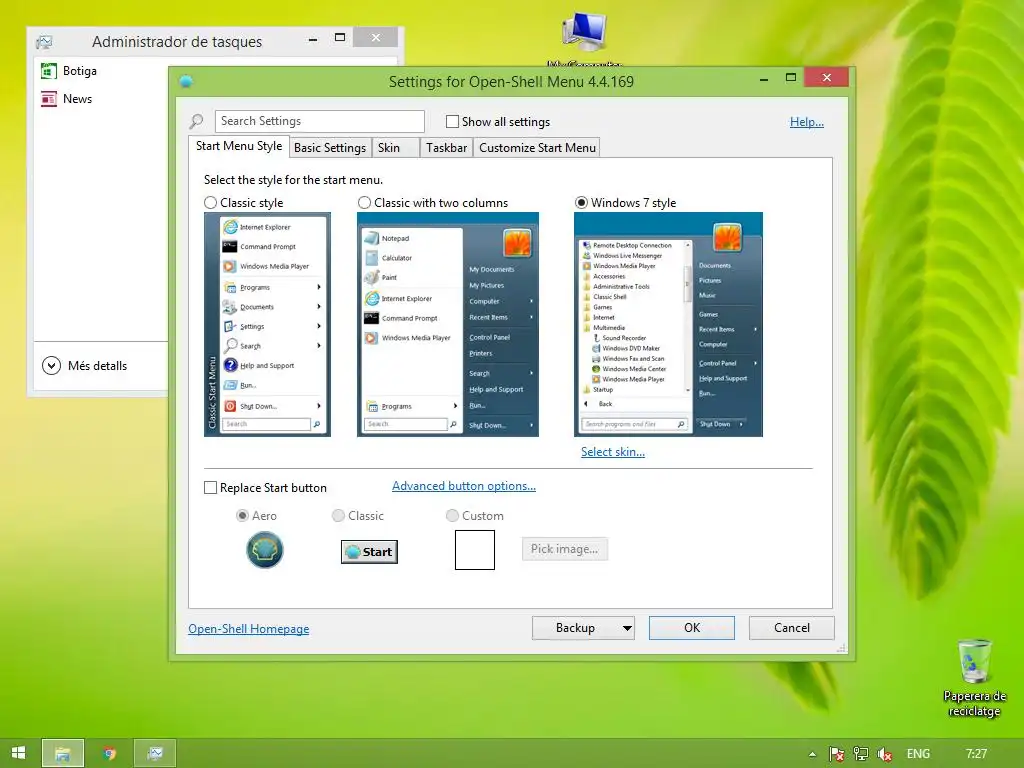This screenshot has height=768, width=1024.
Task: Click the two-column classic preview thumbnail
Action: pyautogui.click(x=448, y=325)
